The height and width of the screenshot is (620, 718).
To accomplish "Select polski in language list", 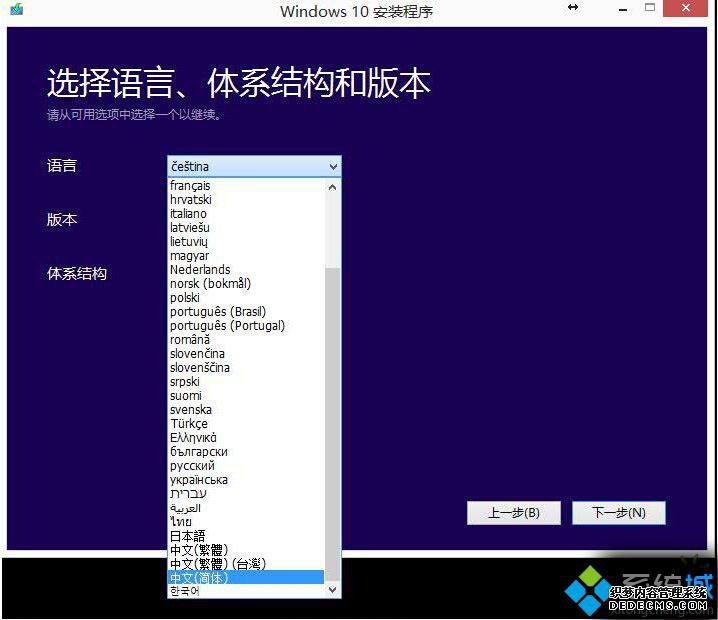I will [247, 298].
